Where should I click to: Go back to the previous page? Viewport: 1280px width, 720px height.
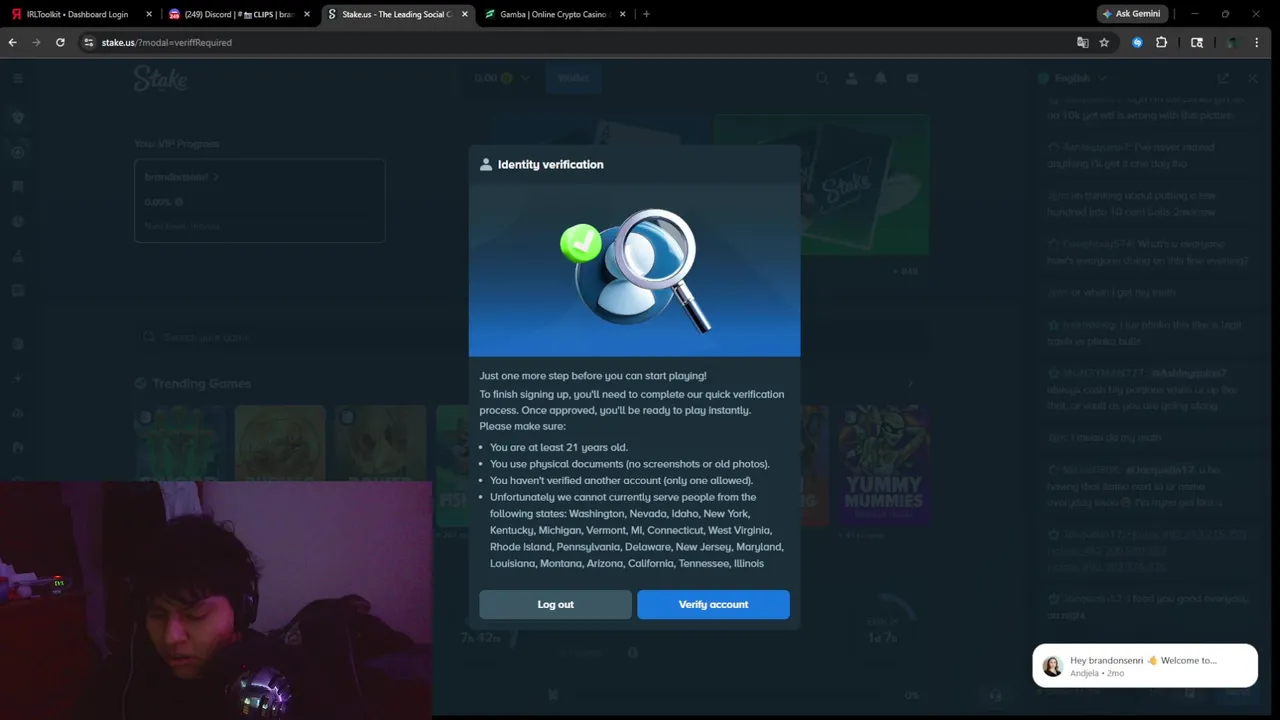[13, 42]
